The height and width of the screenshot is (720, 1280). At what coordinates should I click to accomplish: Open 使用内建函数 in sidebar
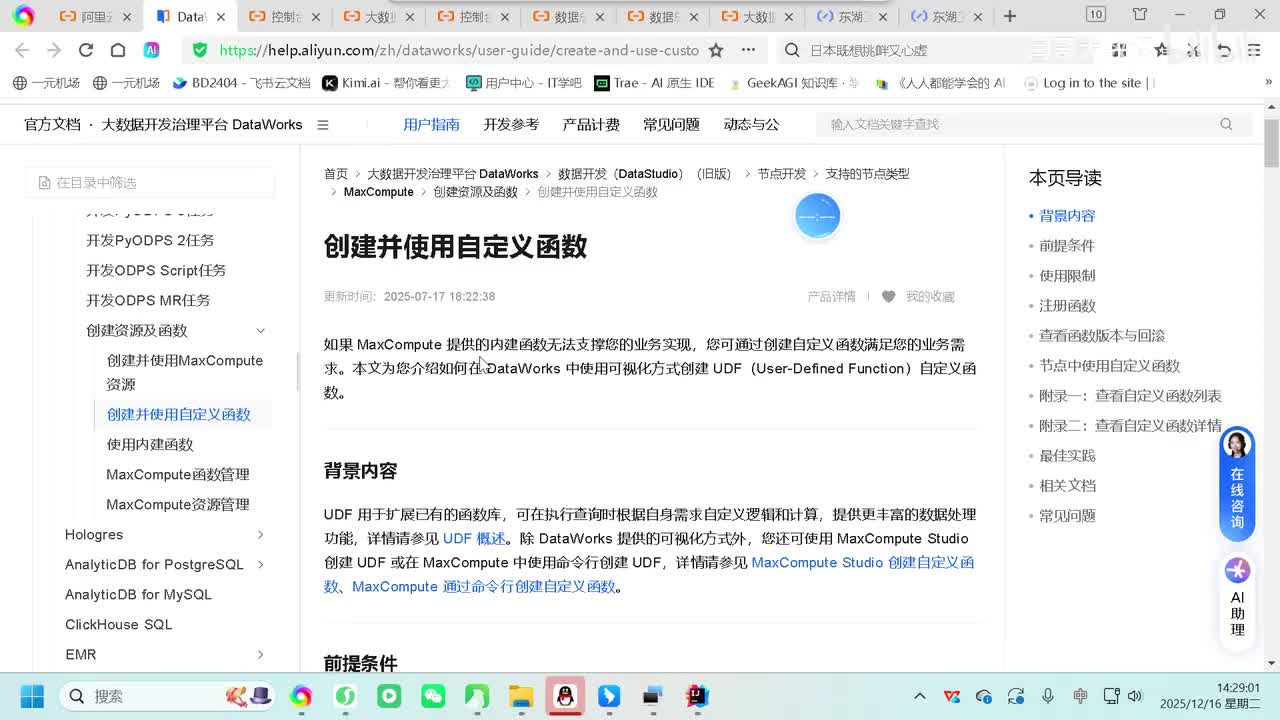[150, 444]
